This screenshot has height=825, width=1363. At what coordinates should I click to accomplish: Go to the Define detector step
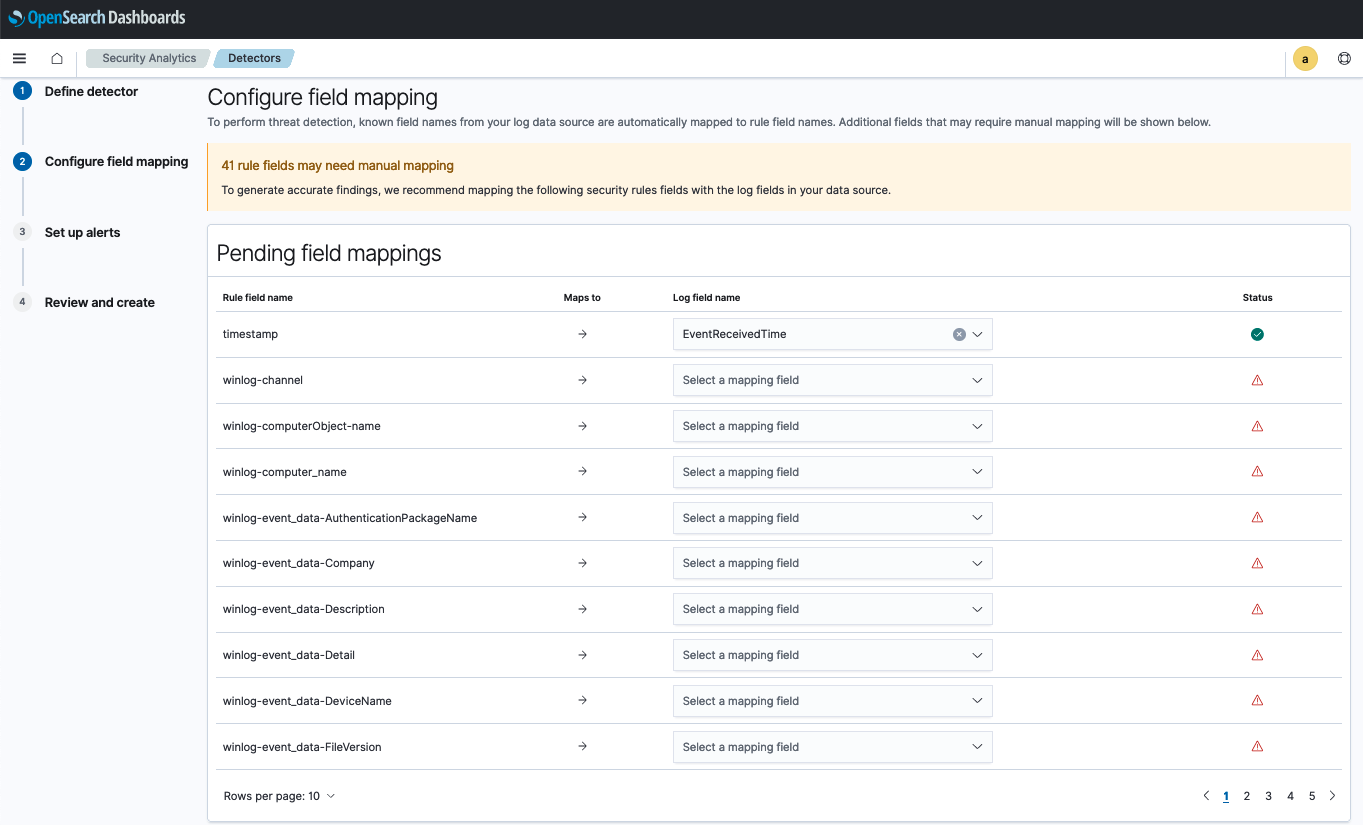tap(91, 91)
